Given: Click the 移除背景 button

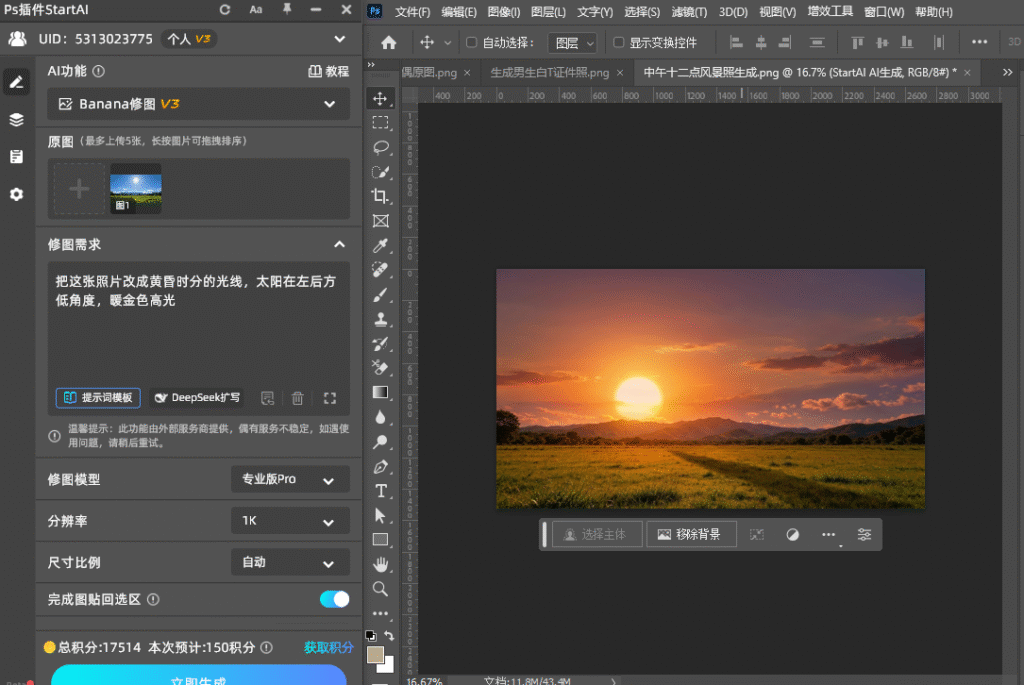Looking at the screenshot, I should 691,535.
